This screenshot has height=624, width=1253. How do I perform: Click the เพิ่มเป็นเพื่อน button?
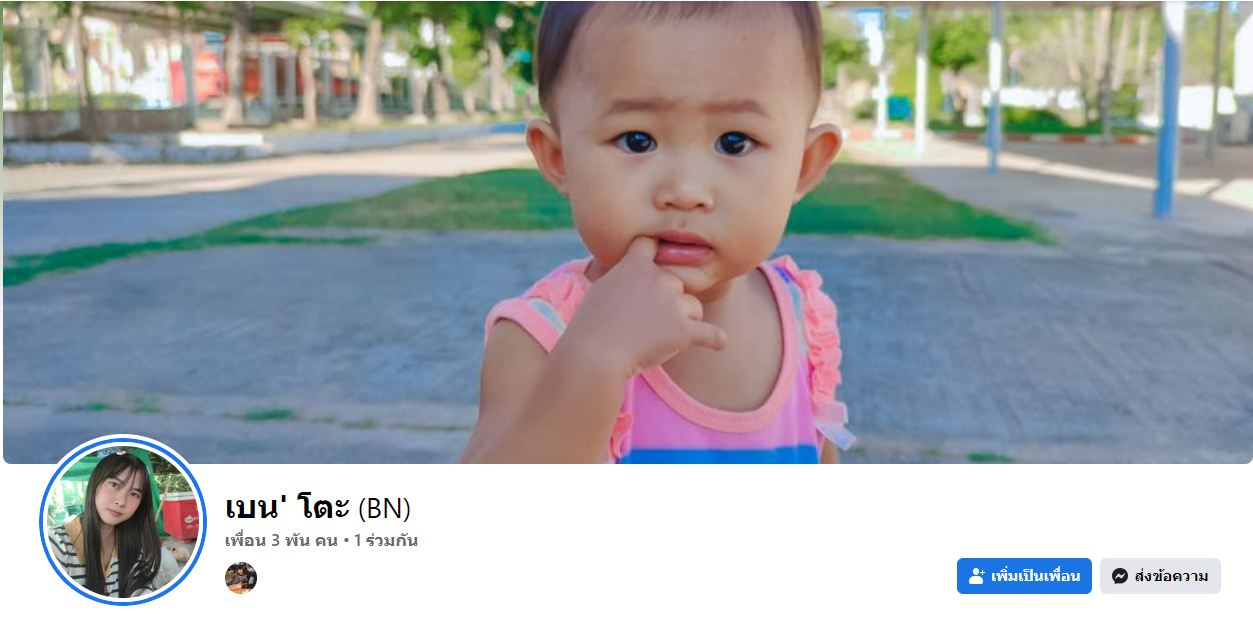(1024, 576)
